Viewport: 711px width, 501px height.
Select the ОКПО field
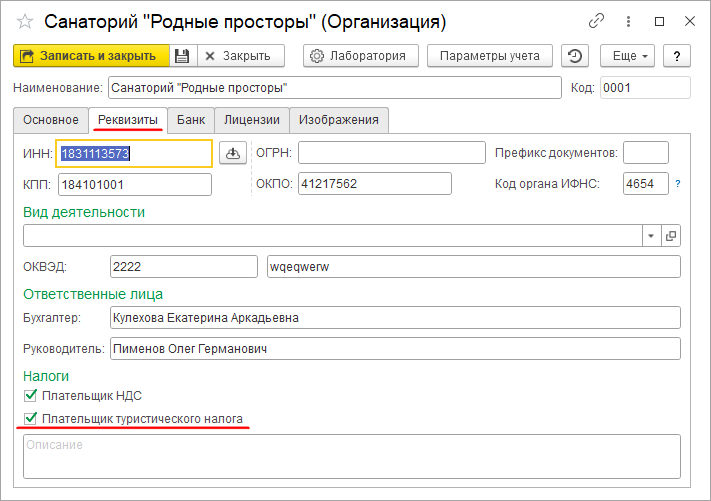[375, 184]
